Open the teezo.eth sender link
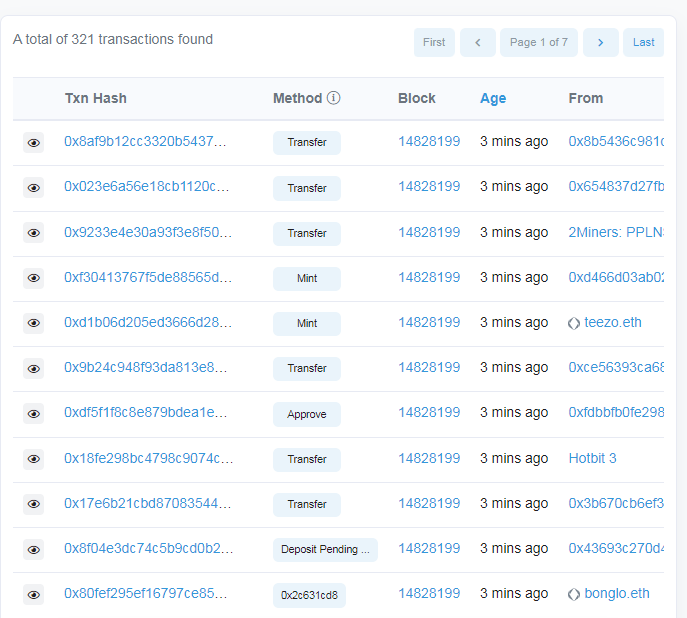This screenshot has height=618, width=687. click(613, 322)
